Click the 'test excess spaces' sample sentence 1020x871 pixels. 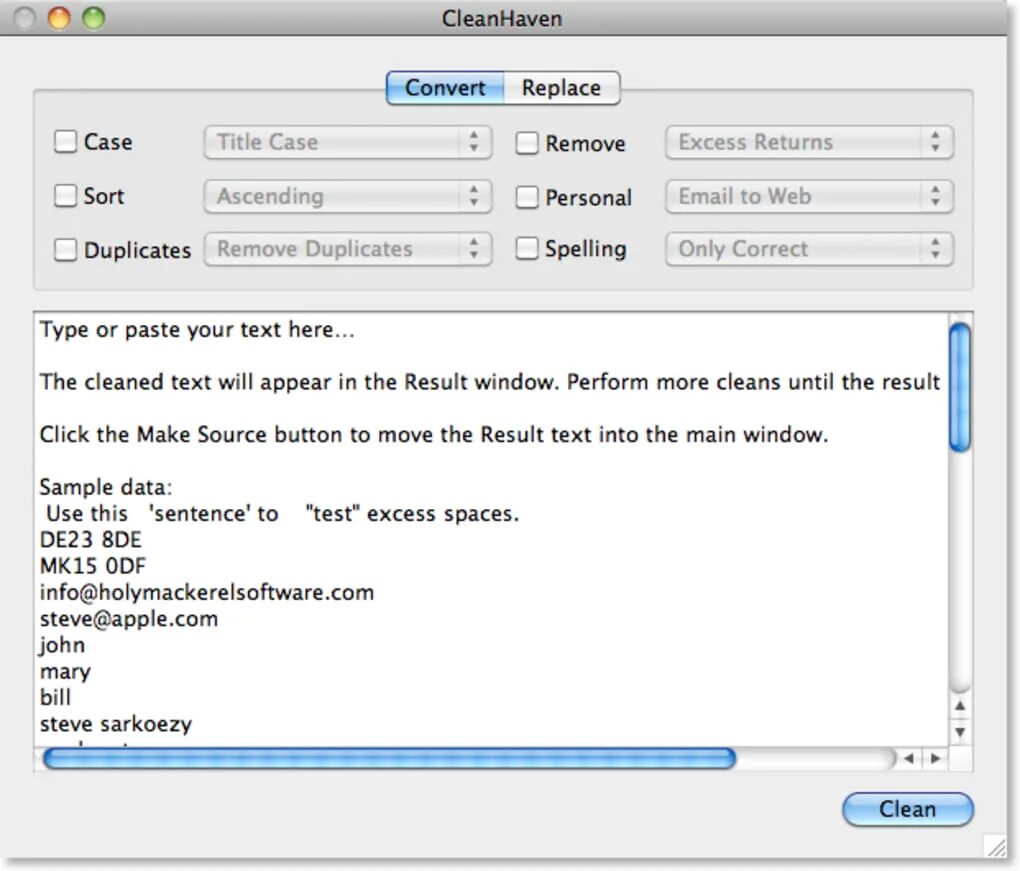click(x=282, y=514)
